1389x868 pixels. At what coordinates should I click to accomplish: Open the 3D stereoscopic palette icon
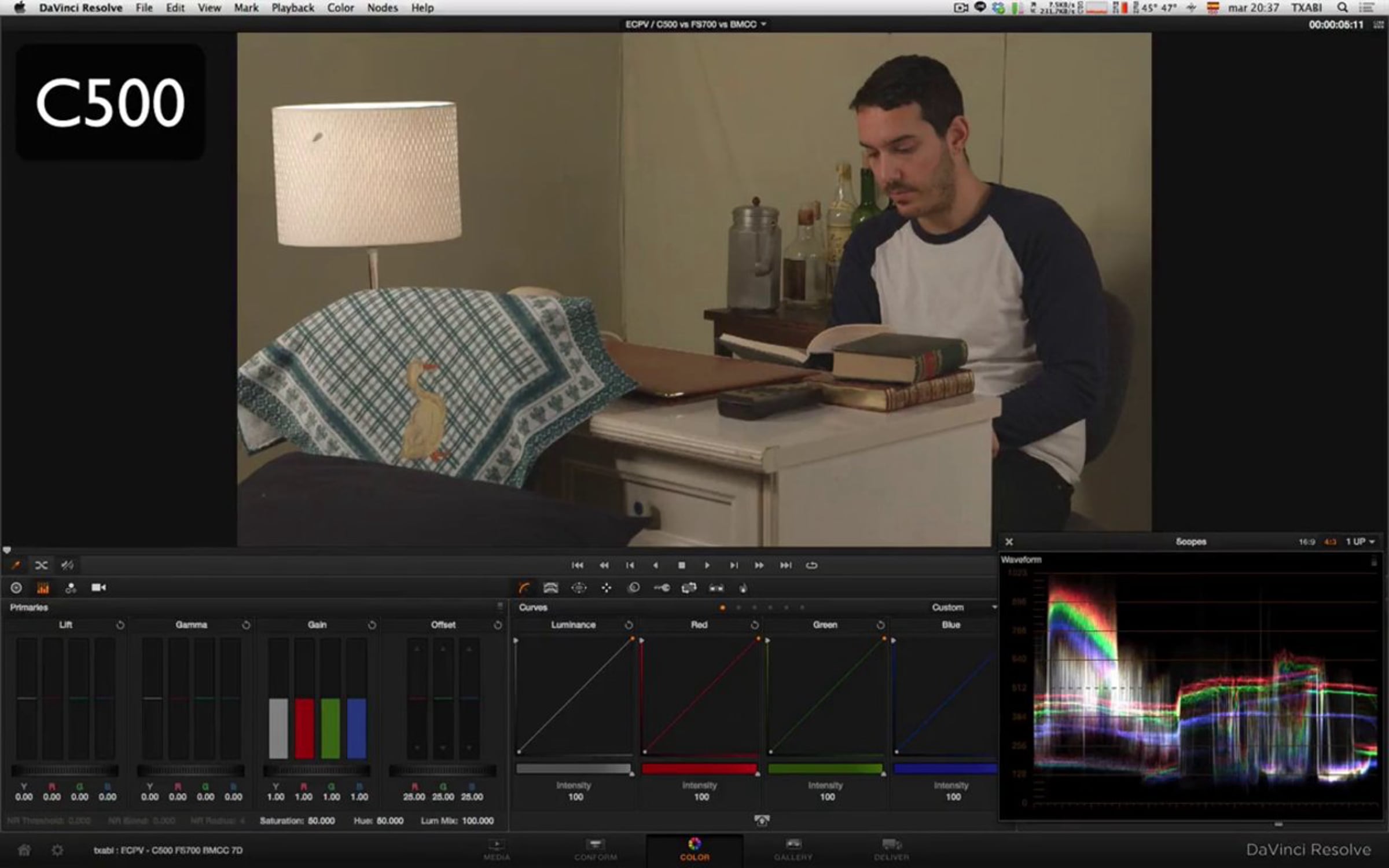pyautogui.click(x=716, y=589)
